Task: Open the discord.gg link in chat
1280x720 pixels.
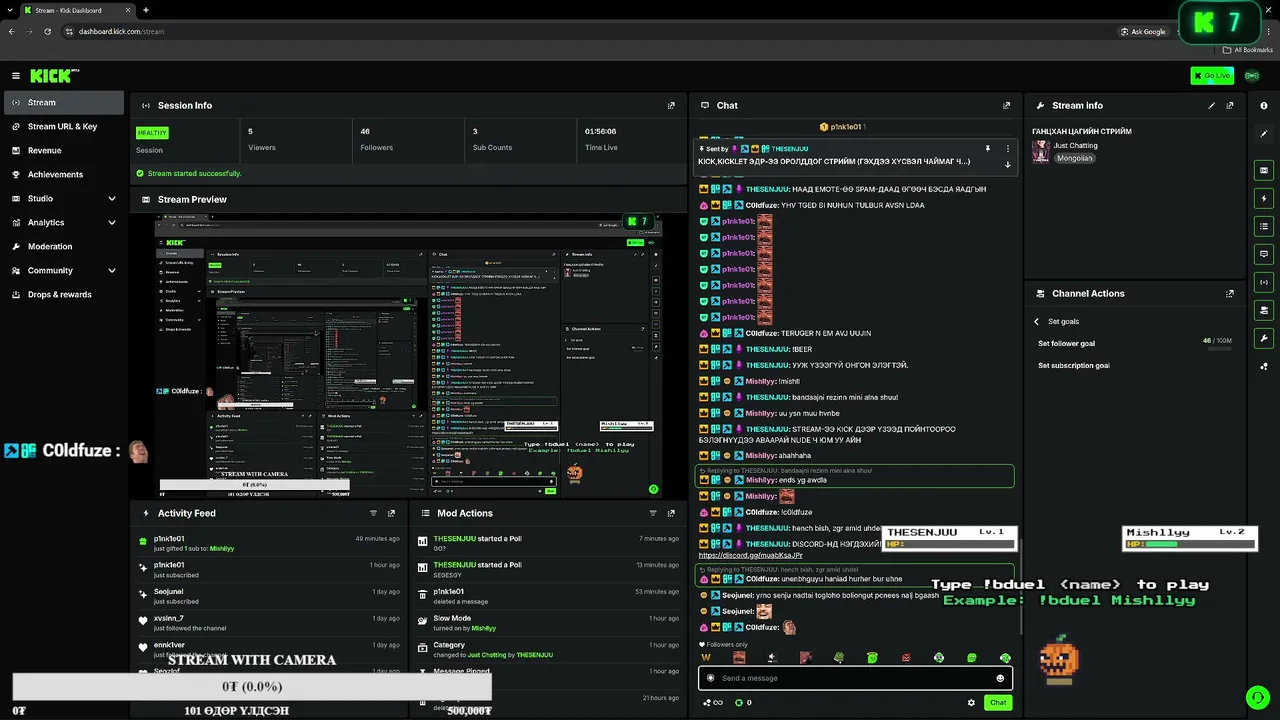Action: point(750,555)
